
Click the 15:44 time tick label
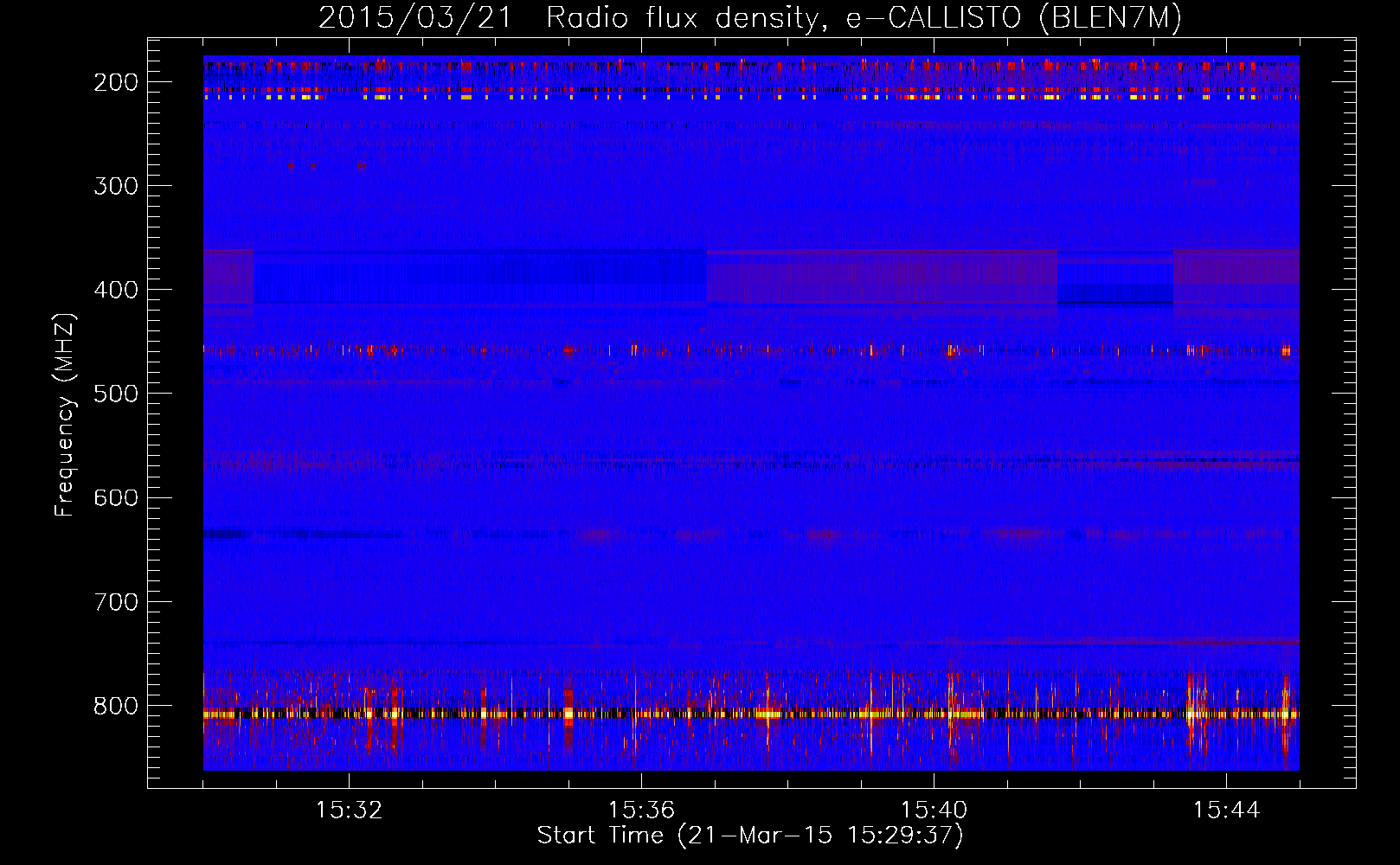(x=1226, y=811)
